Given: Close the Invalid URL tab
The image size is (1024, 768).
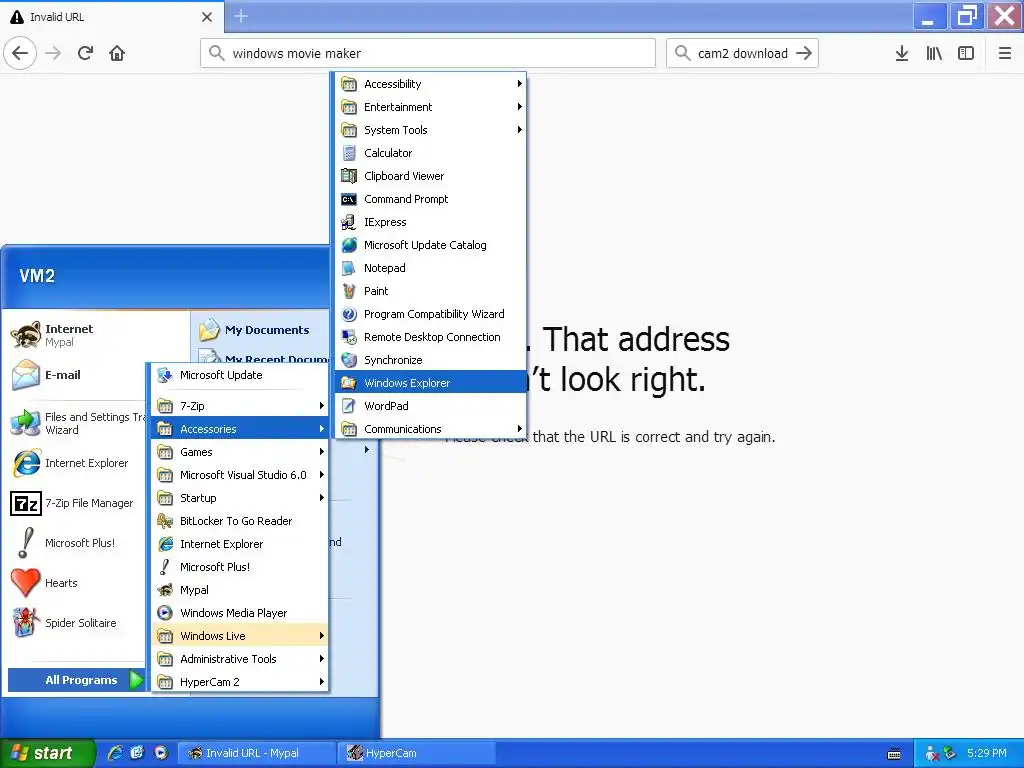Looking at the screenshot, I should click(x=206, y=17).
